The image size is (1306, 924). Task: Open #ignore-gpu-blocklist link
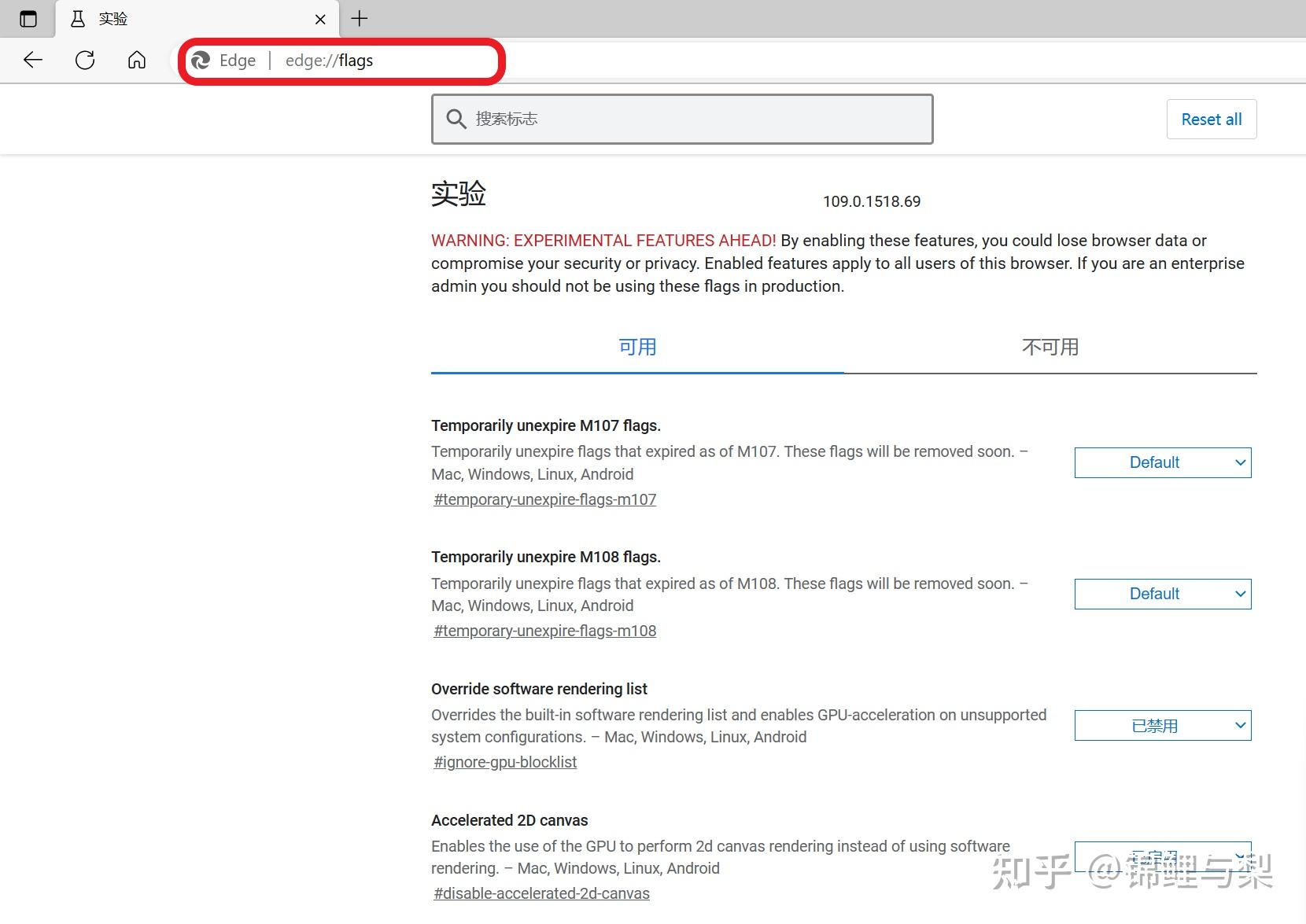505,762
